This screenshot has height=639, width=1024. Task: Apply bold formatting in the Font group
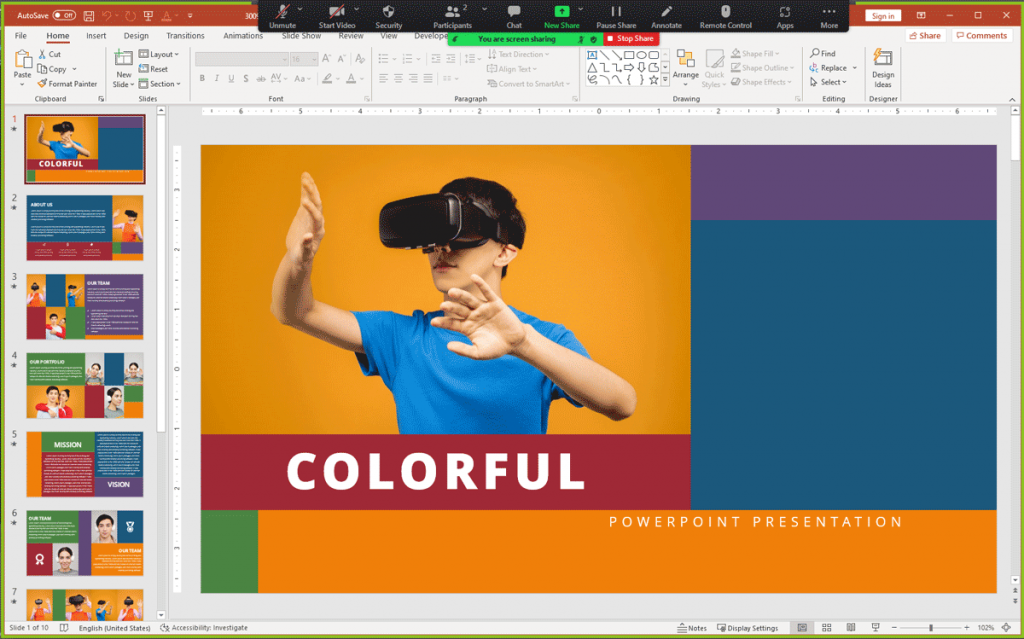202,78
